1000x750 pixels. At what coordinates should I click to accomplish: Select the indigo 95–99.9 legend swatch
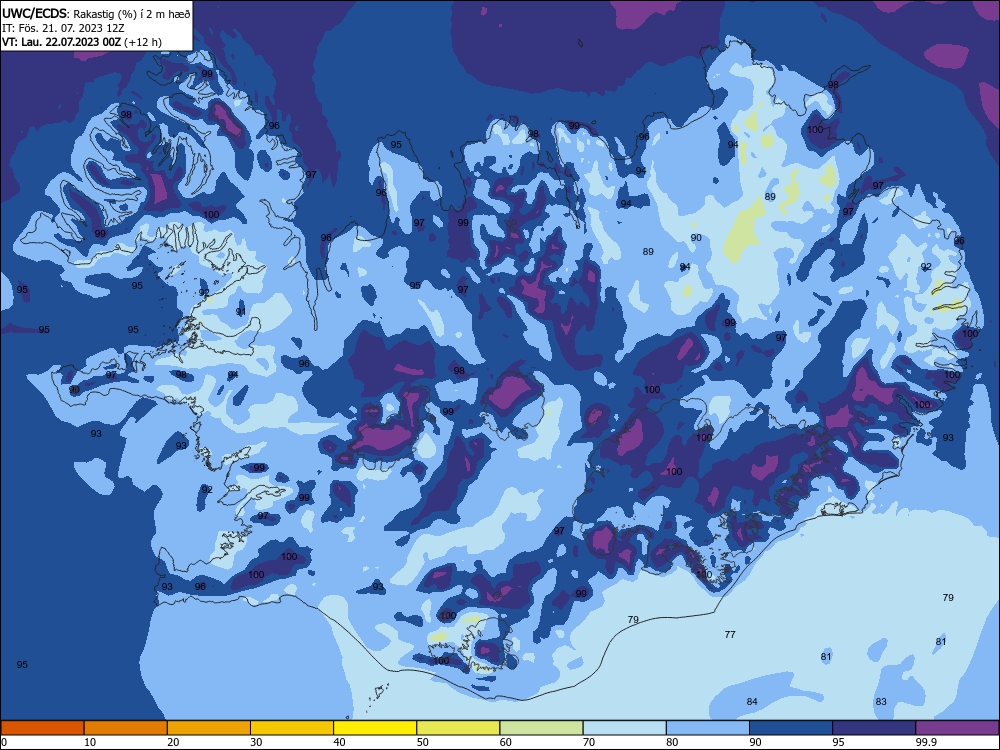point(874,728)
